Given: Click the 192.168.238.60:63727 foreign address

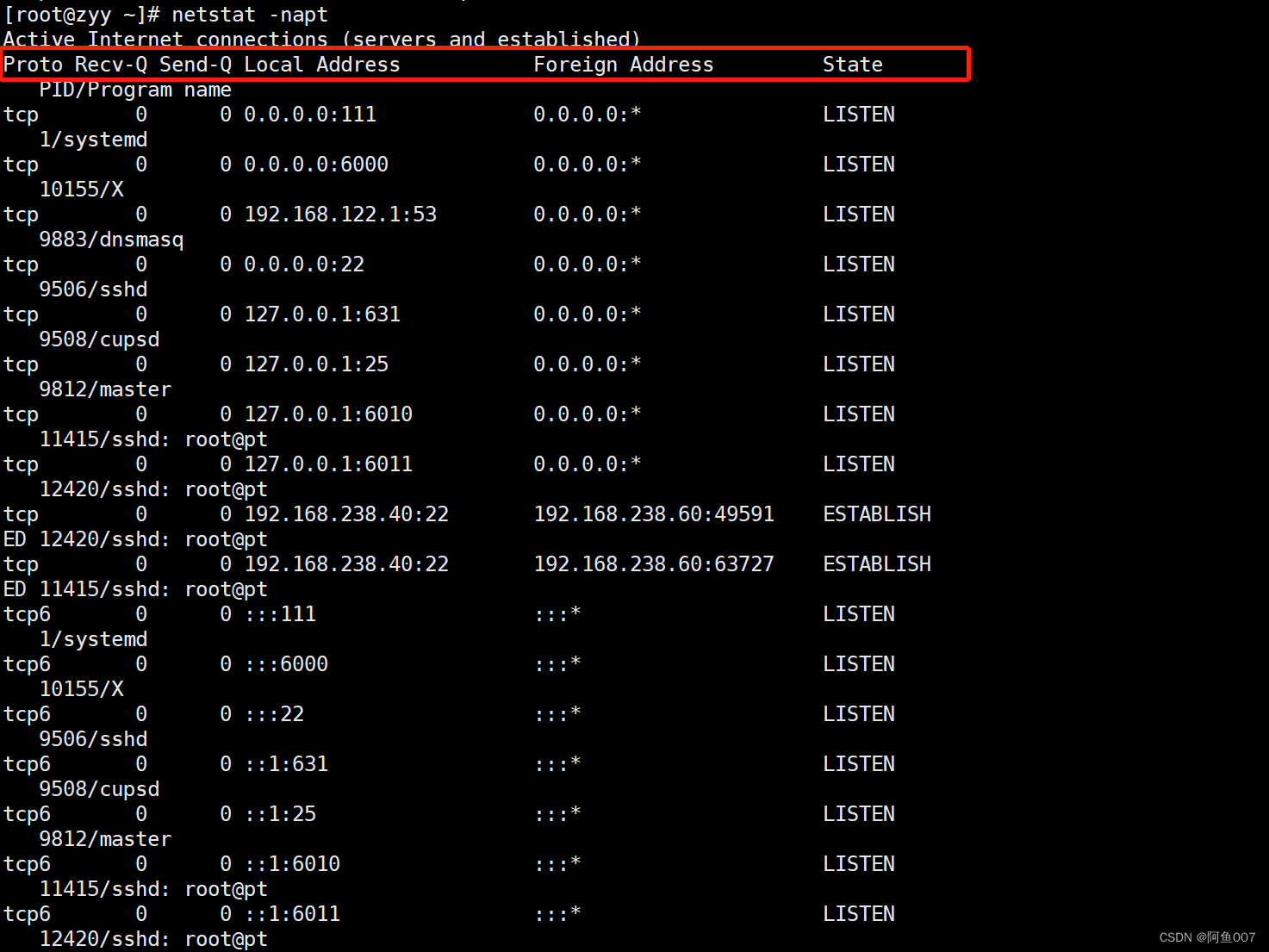Looking at the screenshot, I should point(653,563).
